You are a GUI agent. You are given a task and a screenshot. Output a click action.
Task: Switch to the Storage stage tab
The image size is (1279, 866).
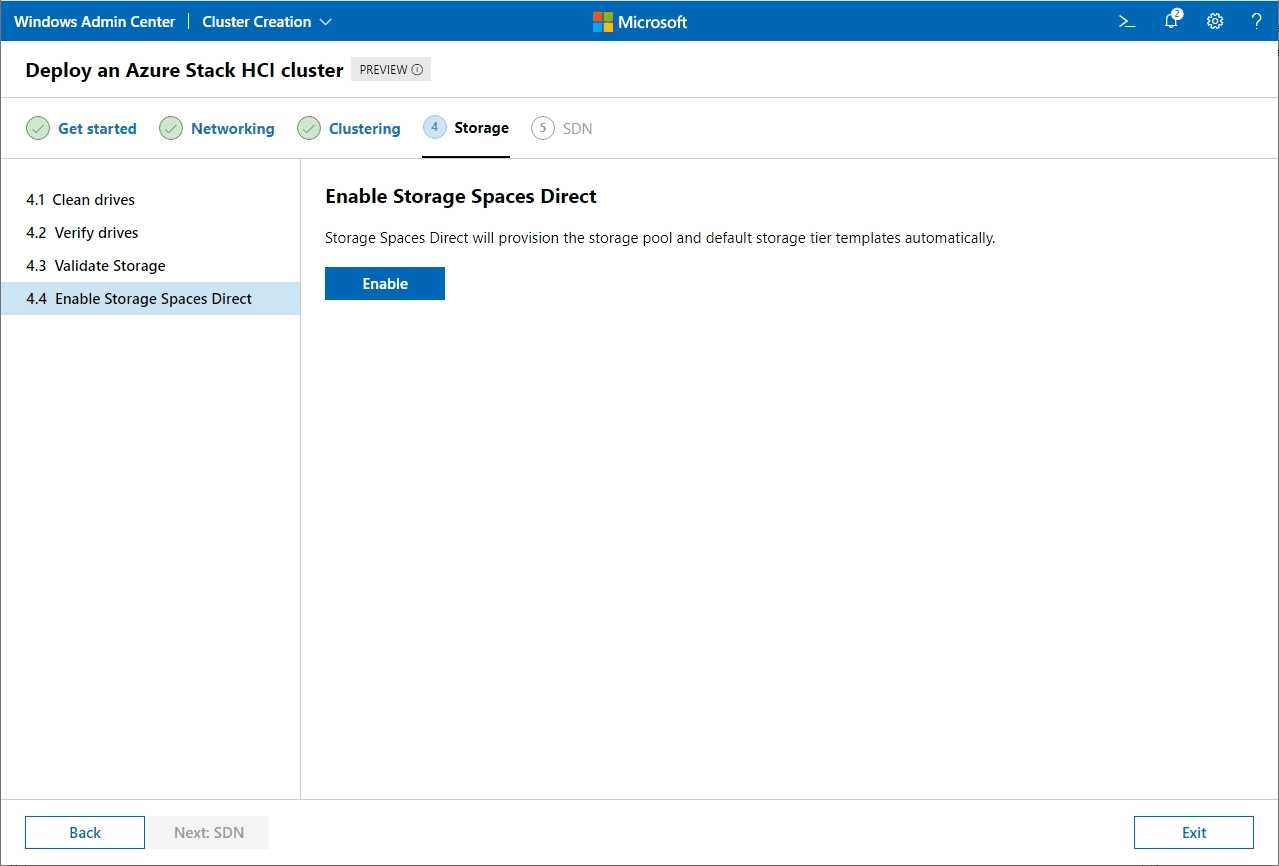[483, 128]
